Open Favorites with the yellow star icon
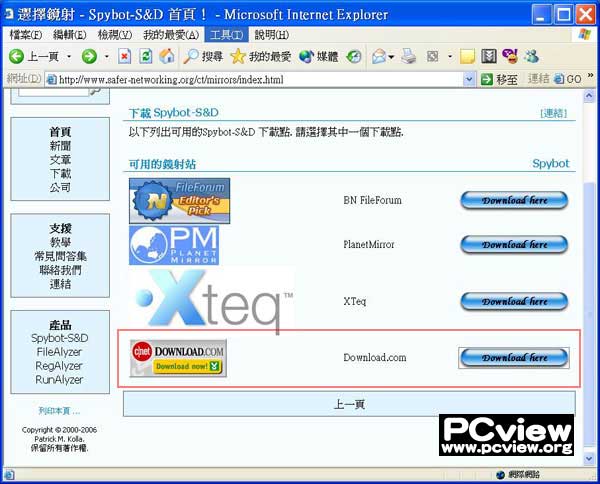This screenshot has width=600, height=484. (261, 57)
